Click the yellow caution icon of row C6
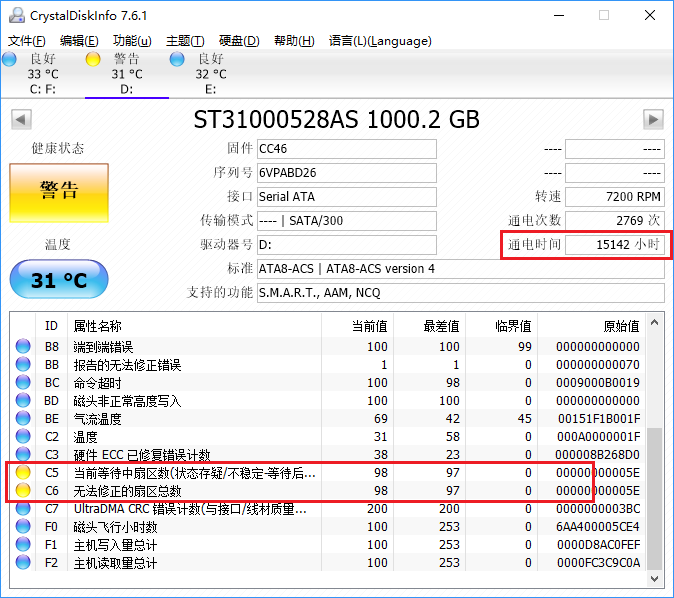This screenshot has width=674, height=598. tap(23, 491)
